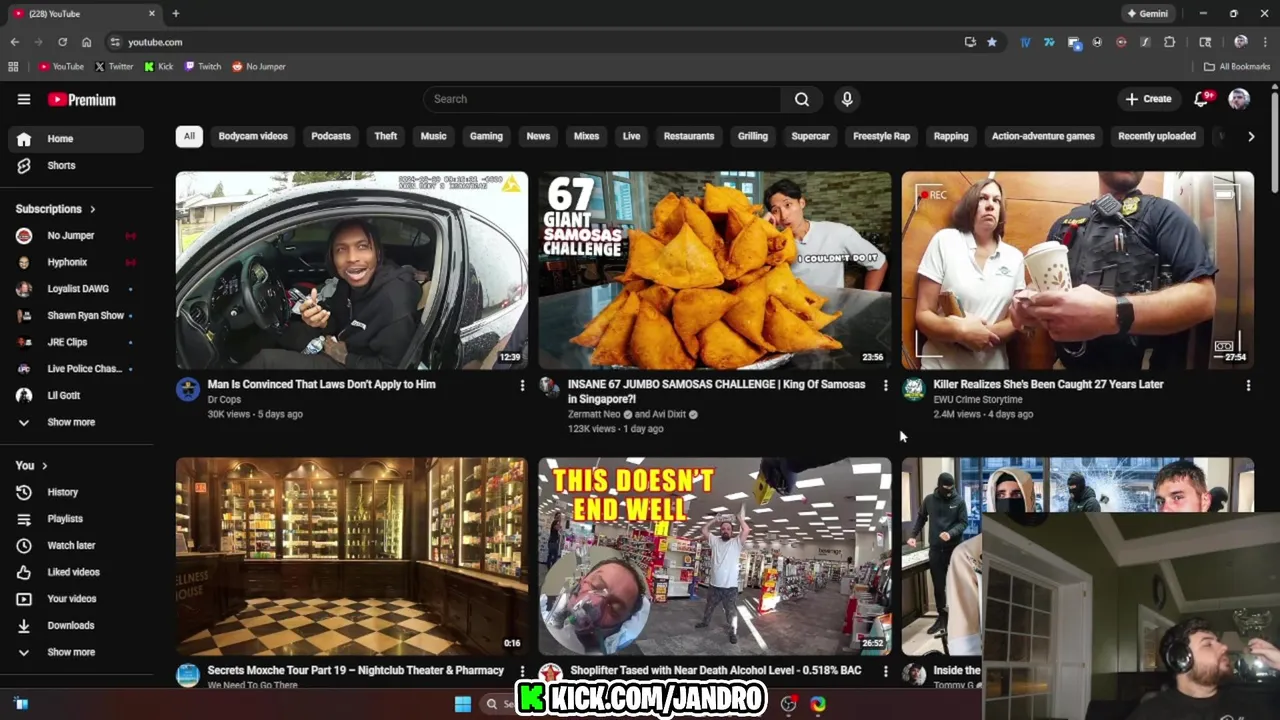Screen dimensions: 1280x720
Task: Open the browser extensions puzzle icon
Action: point(1169,42)
